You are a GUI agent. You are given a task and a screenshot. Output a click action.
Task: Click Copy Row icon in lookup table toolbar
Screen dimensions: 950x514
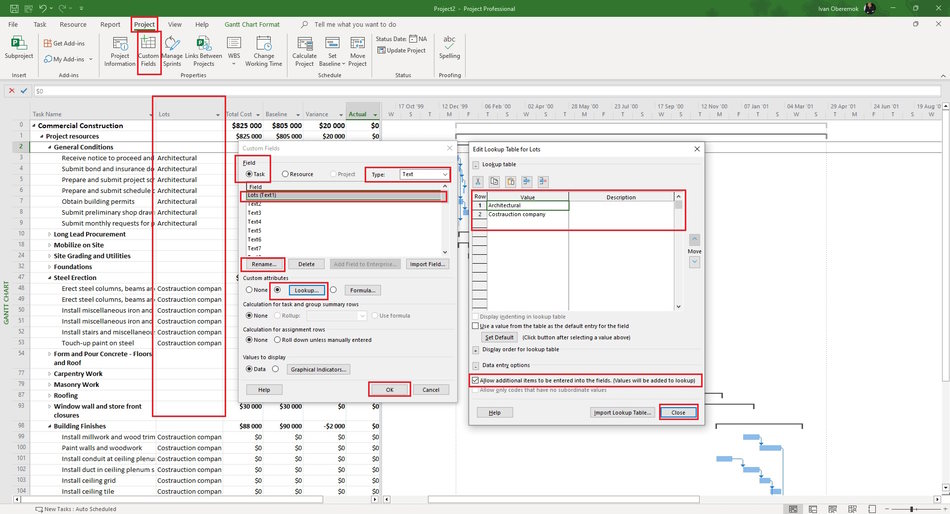tap(494, 181)
